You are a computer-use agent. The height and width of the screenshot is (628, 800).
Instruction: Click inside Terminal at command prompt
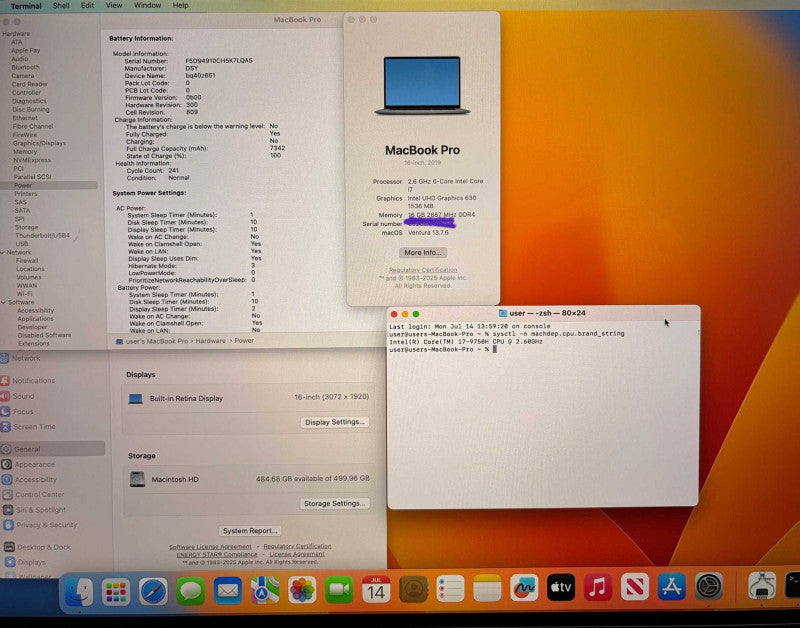coord(494,349)
